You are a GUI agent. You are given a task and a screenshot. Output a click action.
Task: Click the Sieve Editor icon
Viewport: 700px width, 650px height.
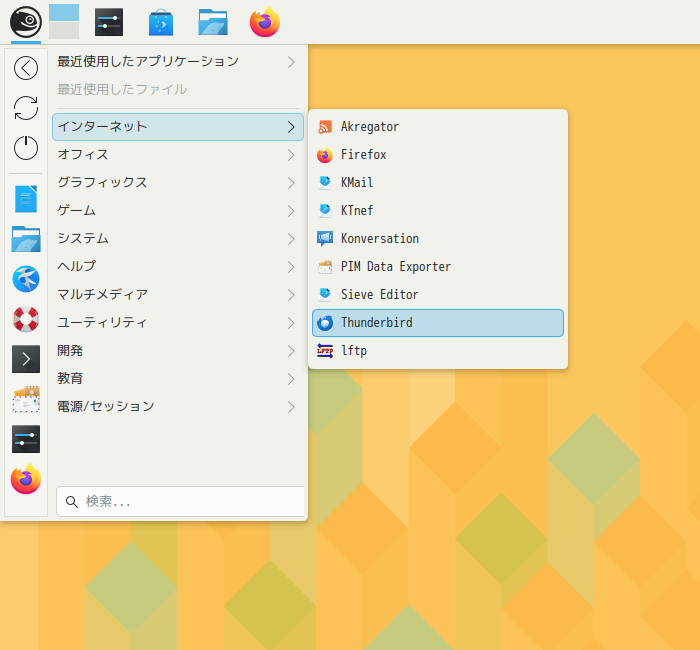coord(325,295)
